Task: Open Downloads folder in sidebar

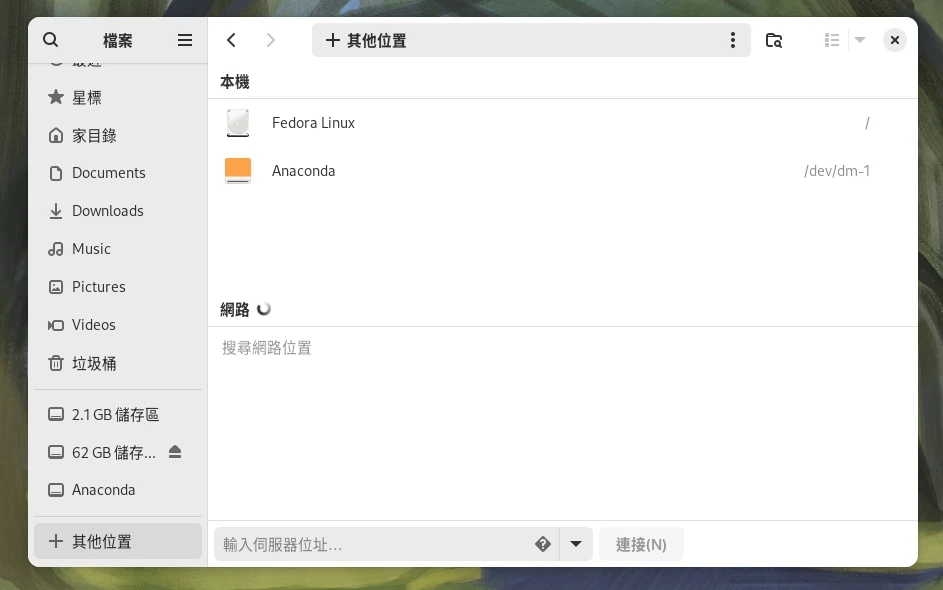Action: [107, 211]
